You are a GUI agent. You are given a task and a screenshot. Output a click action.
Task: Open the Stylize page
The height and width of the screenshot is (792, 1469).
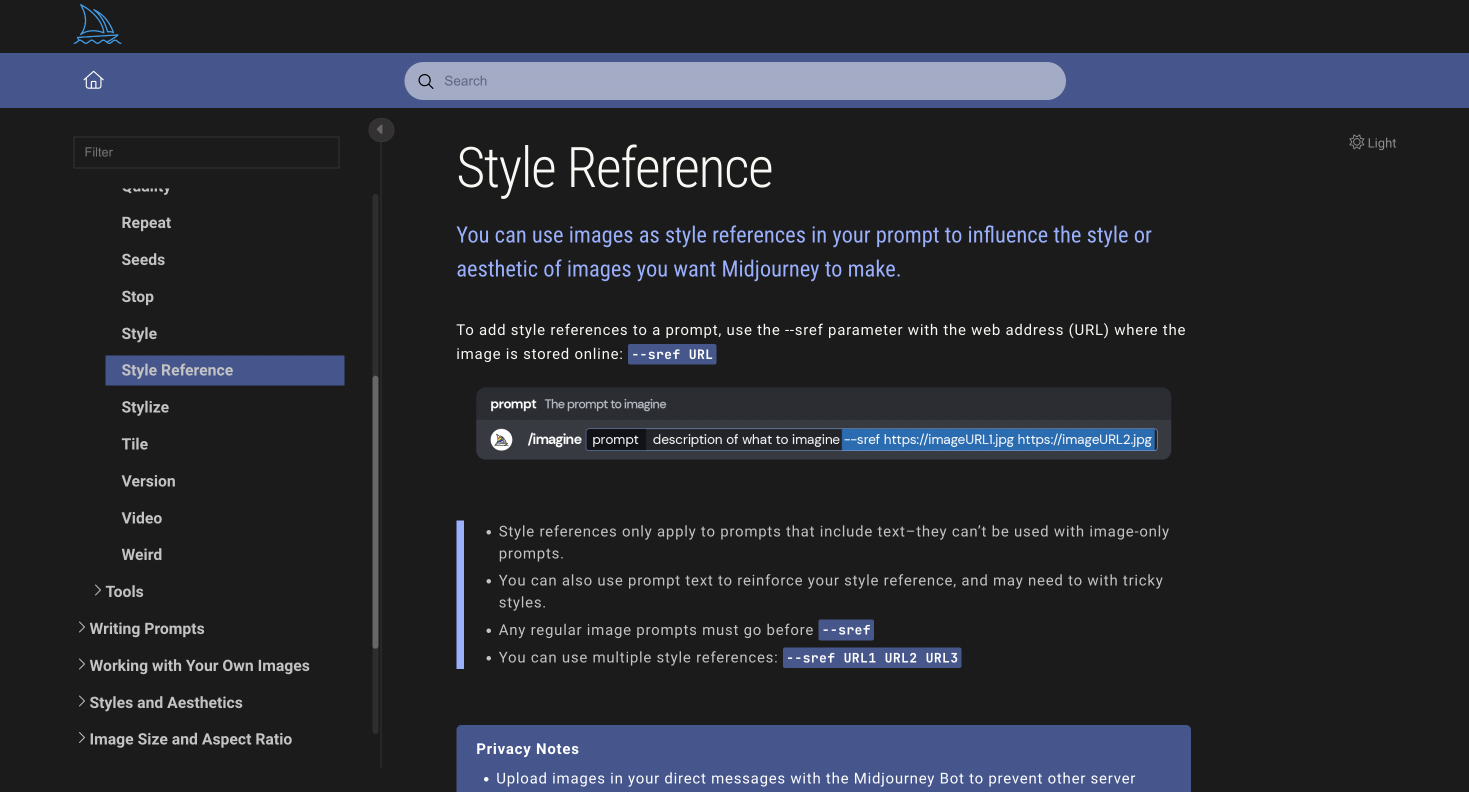pos(145,407)
